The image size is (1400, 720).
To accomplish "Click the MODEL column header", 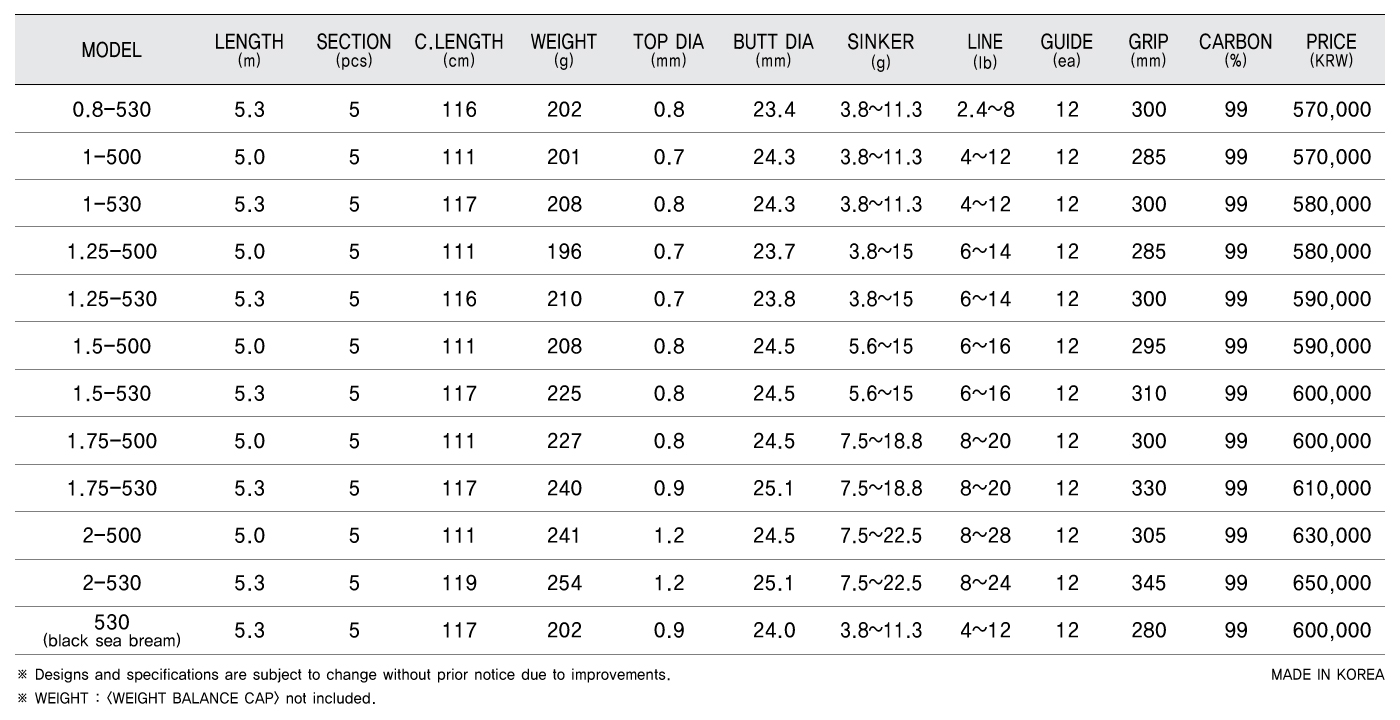I will (111, 50).
